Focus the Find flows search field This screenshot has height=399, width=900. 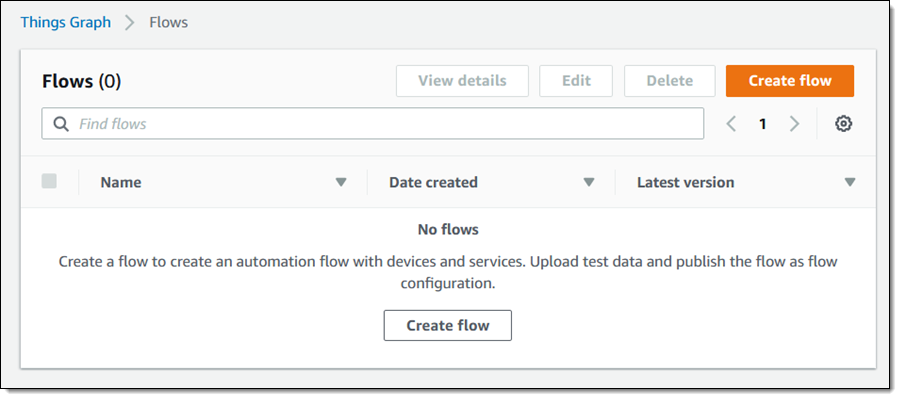point(373,123)
